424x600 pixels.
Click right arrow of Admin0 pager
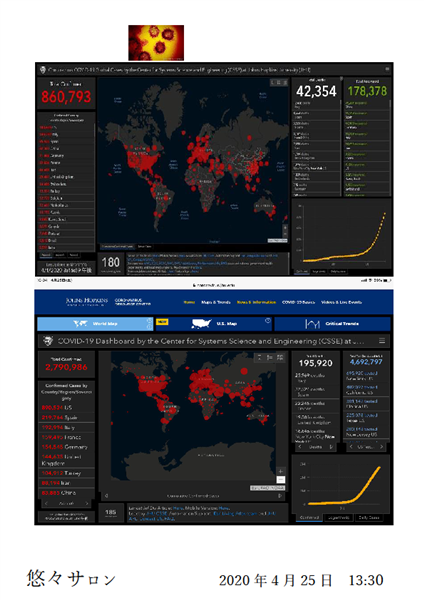(86, 503)
